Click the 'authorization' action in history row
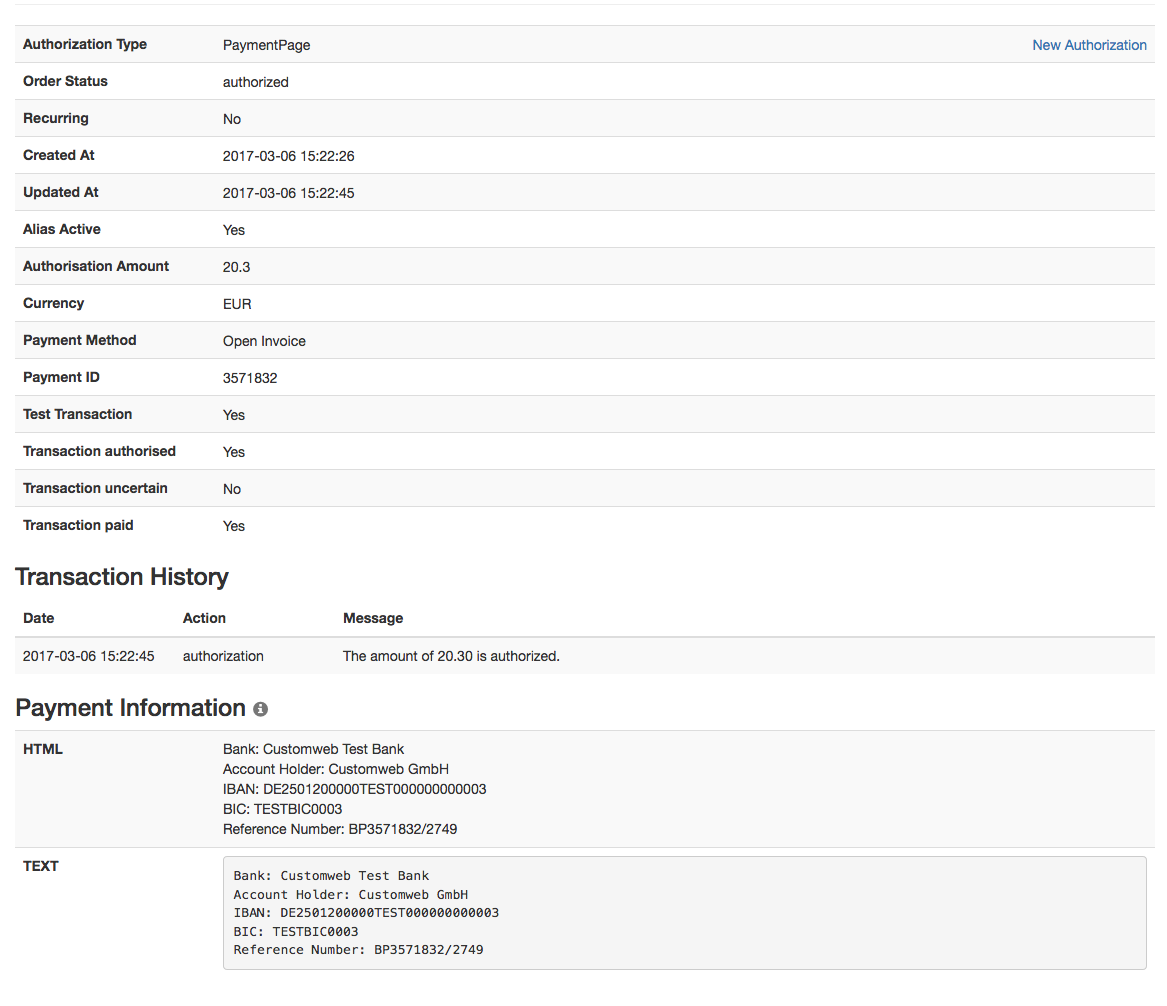The width and height of the screenshot is (1167, 1006). (x=223, y=656)
